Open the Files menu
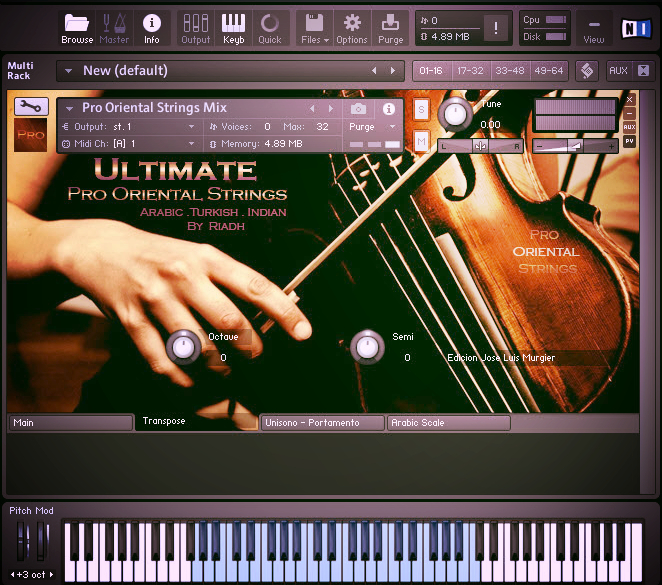Viewport: 662px width, 585px height. click(x=315, y=29)
